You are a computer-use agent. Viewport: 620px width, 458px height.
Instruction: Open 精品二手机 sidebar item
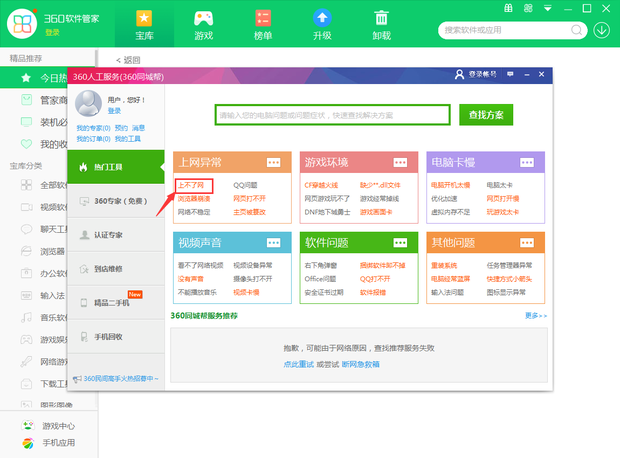(x=116, y=302)
